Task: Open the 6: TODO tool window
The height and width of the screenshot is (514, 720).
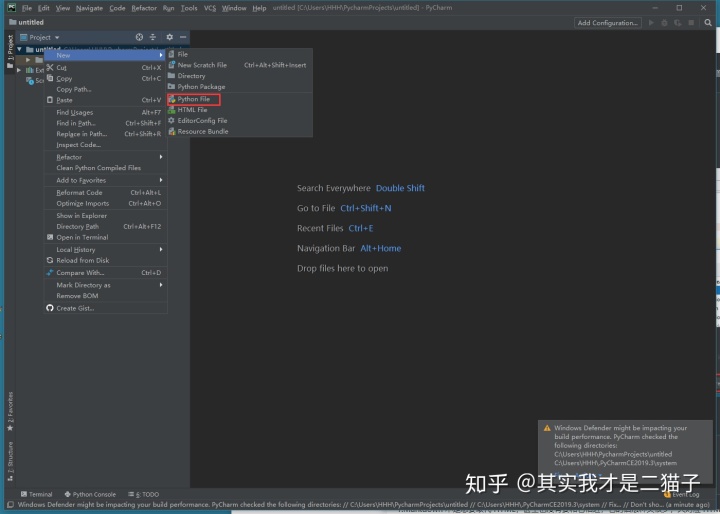Action: pyautogui.click(x=144, y=494)
